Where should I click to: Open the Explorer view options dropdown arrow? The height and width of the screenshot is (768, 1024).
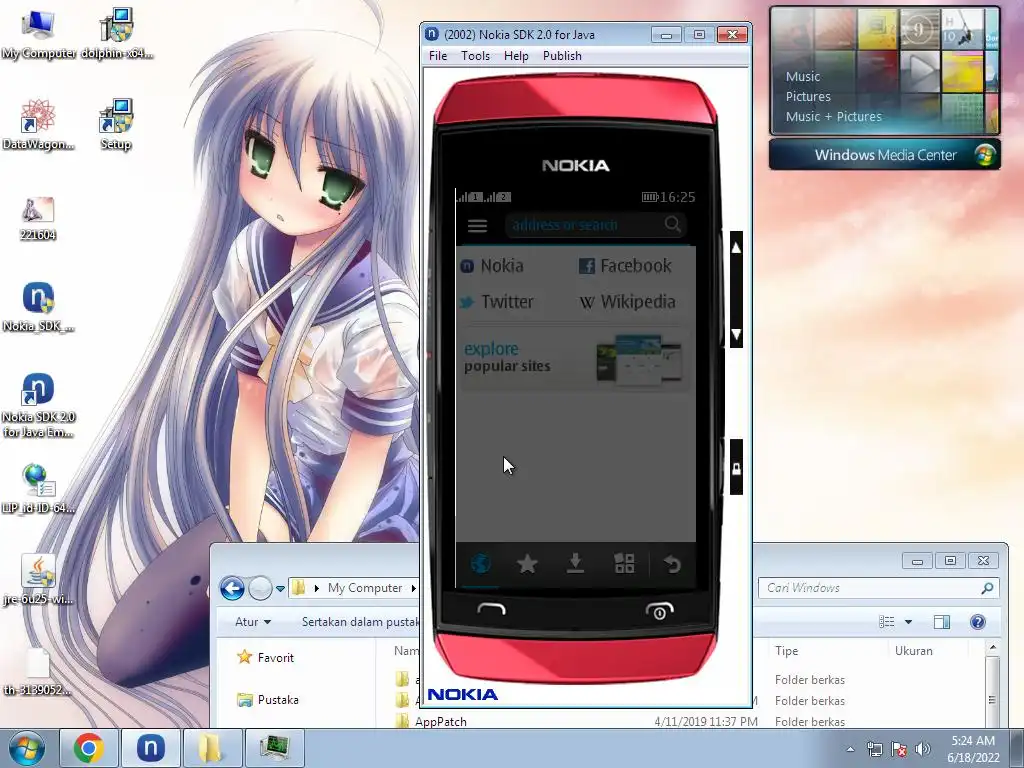coord(908,622)
